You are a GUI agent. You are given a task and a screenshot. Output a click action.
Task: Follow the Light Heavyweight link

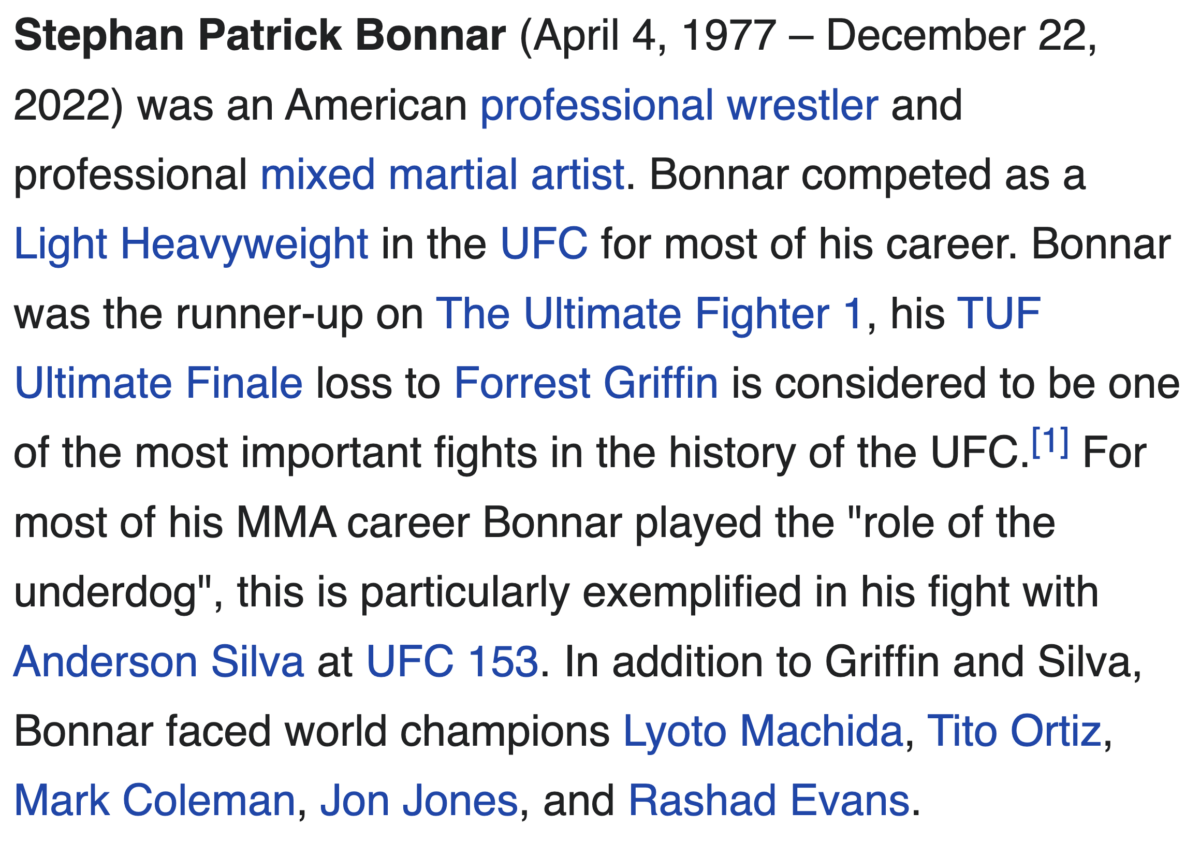191,245
